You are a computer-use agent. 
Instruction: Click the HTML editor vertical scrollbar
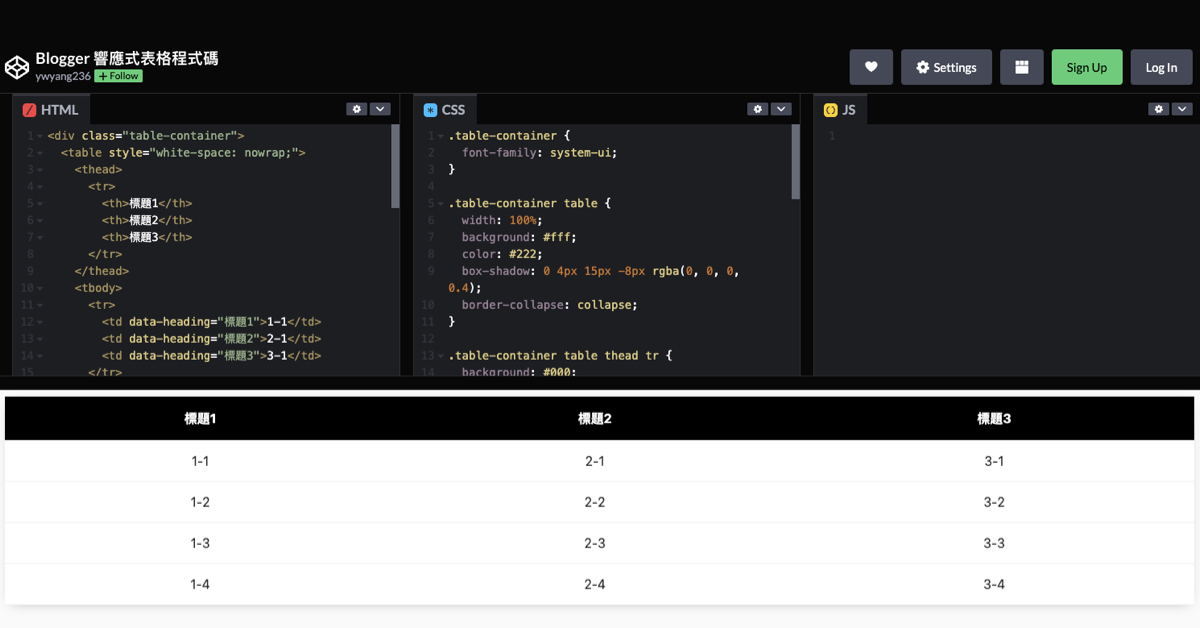[395, 166]
